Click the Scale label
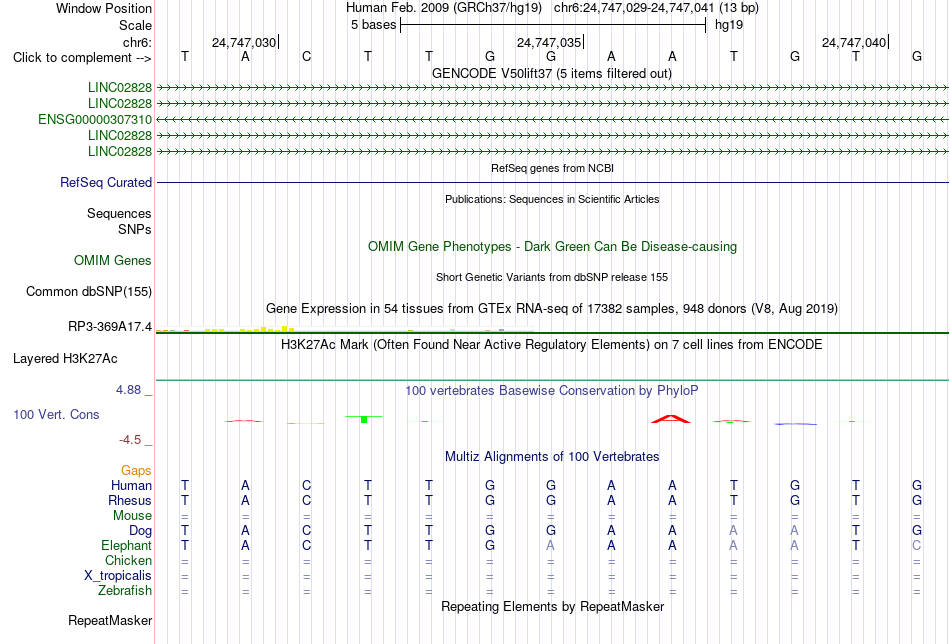 (x=135, y=25)
